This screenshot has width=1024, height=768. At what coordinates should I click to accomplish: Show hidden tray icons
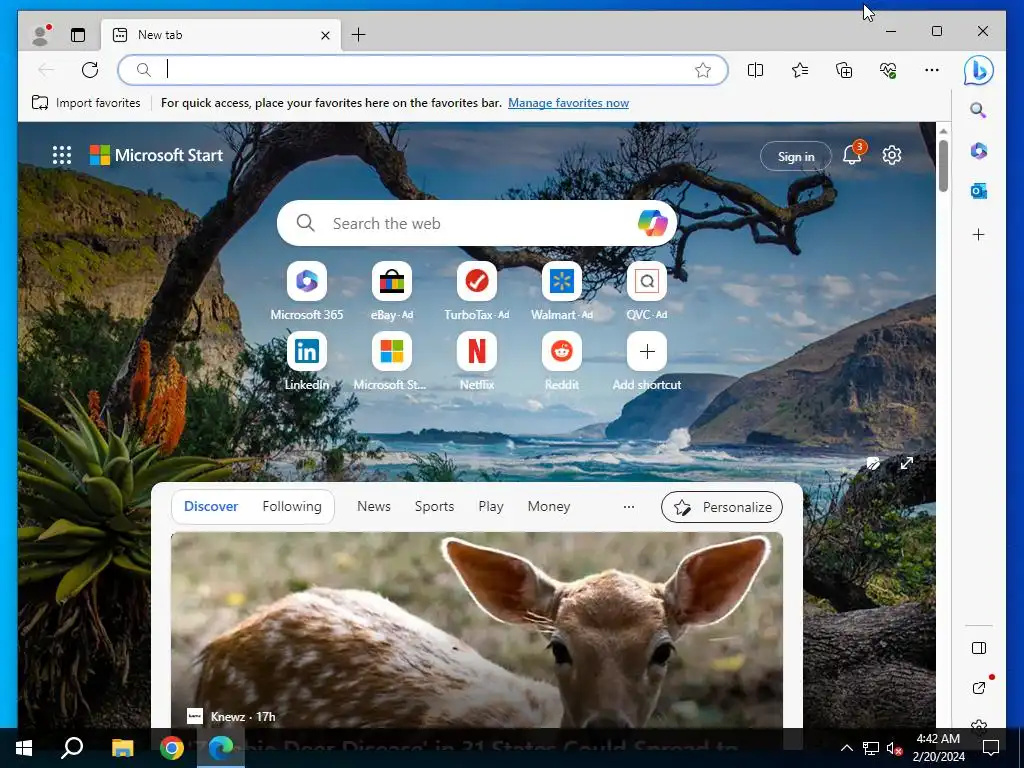click(846, 748)
